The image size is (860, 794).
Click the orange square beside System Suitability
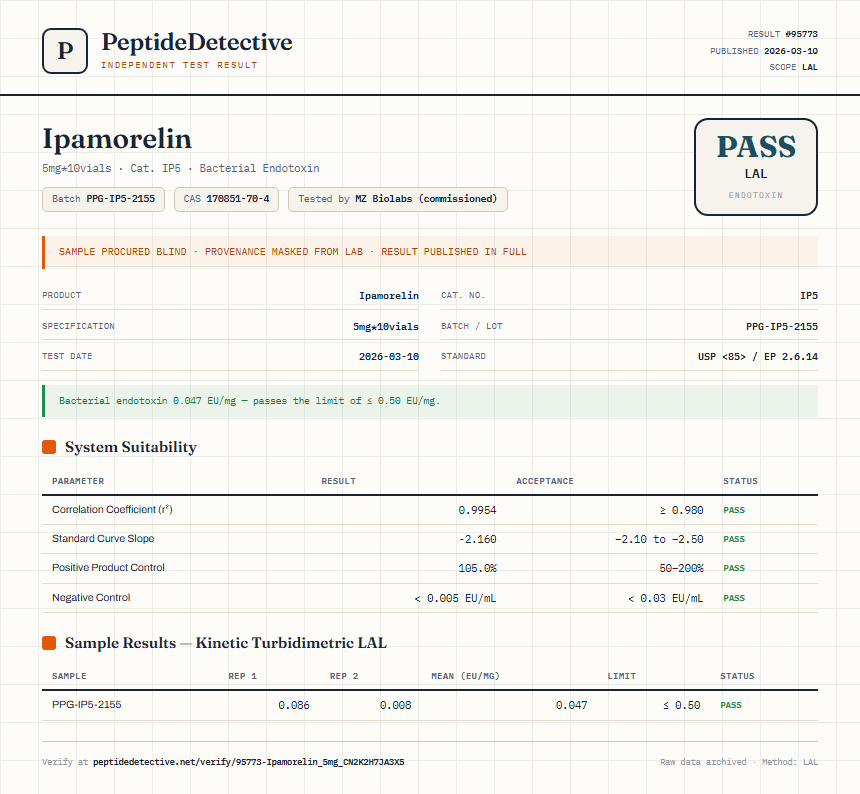pos(49,447)
